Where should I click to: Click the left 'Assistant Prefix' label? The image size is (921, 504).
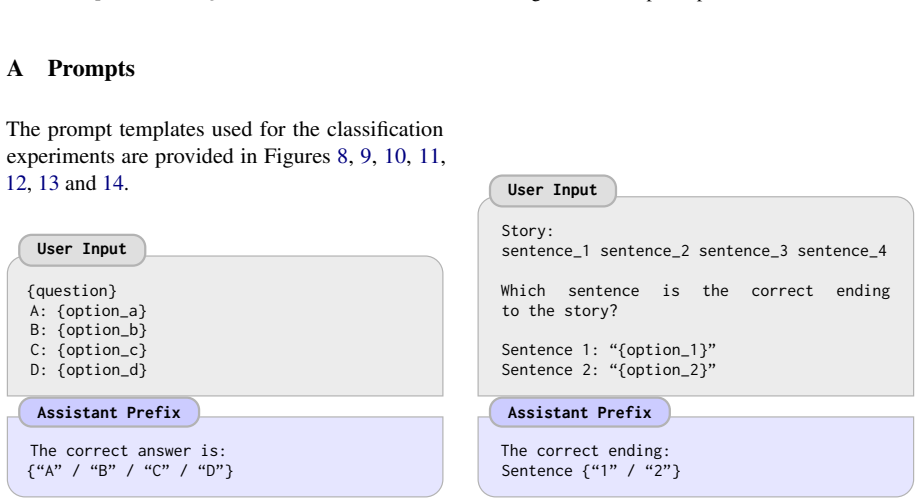pyautogui.click(x=109, y=412)
